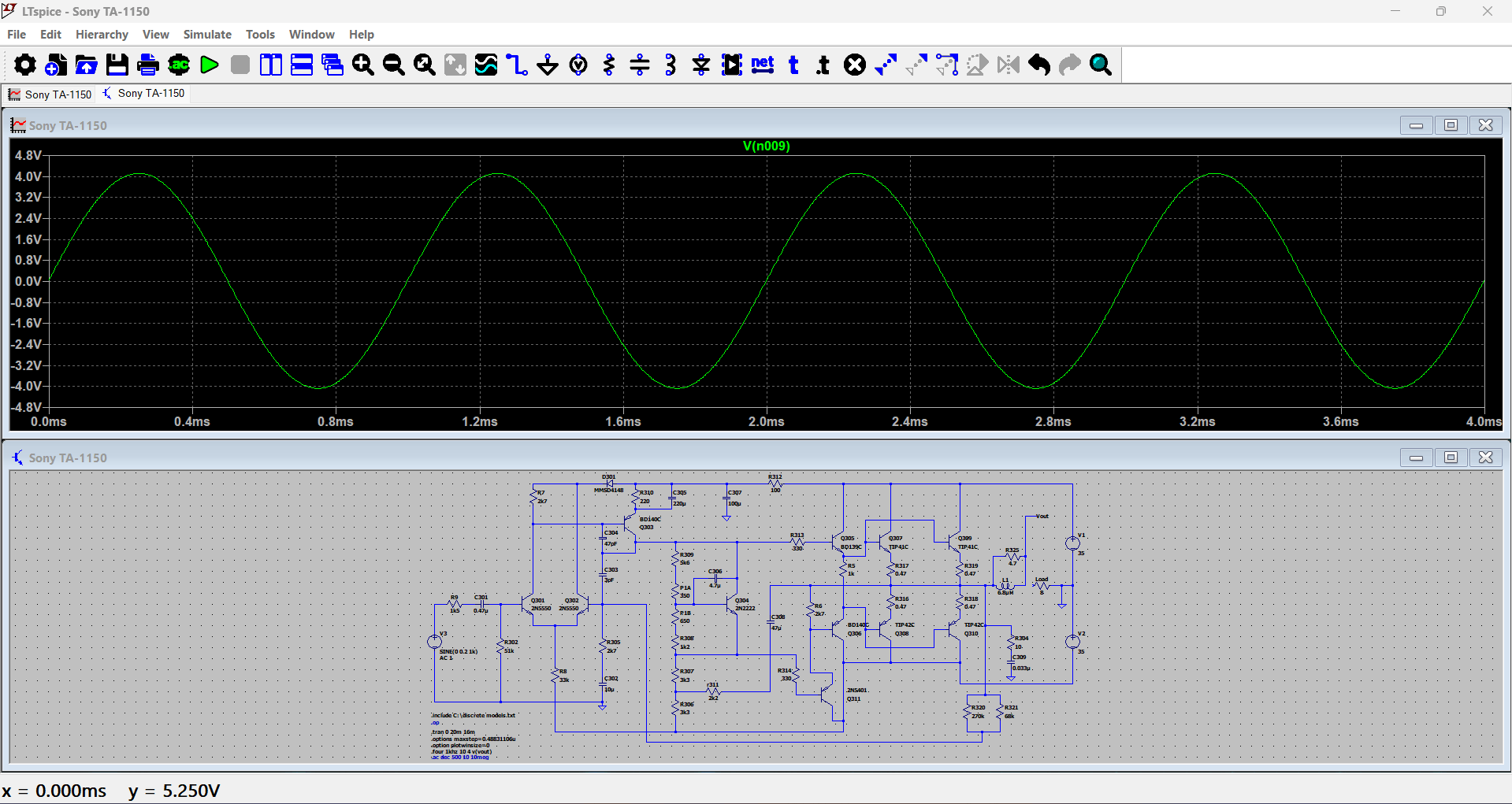Create a new schematic
The image size is (1512, 804).
(x=55, y=65)
